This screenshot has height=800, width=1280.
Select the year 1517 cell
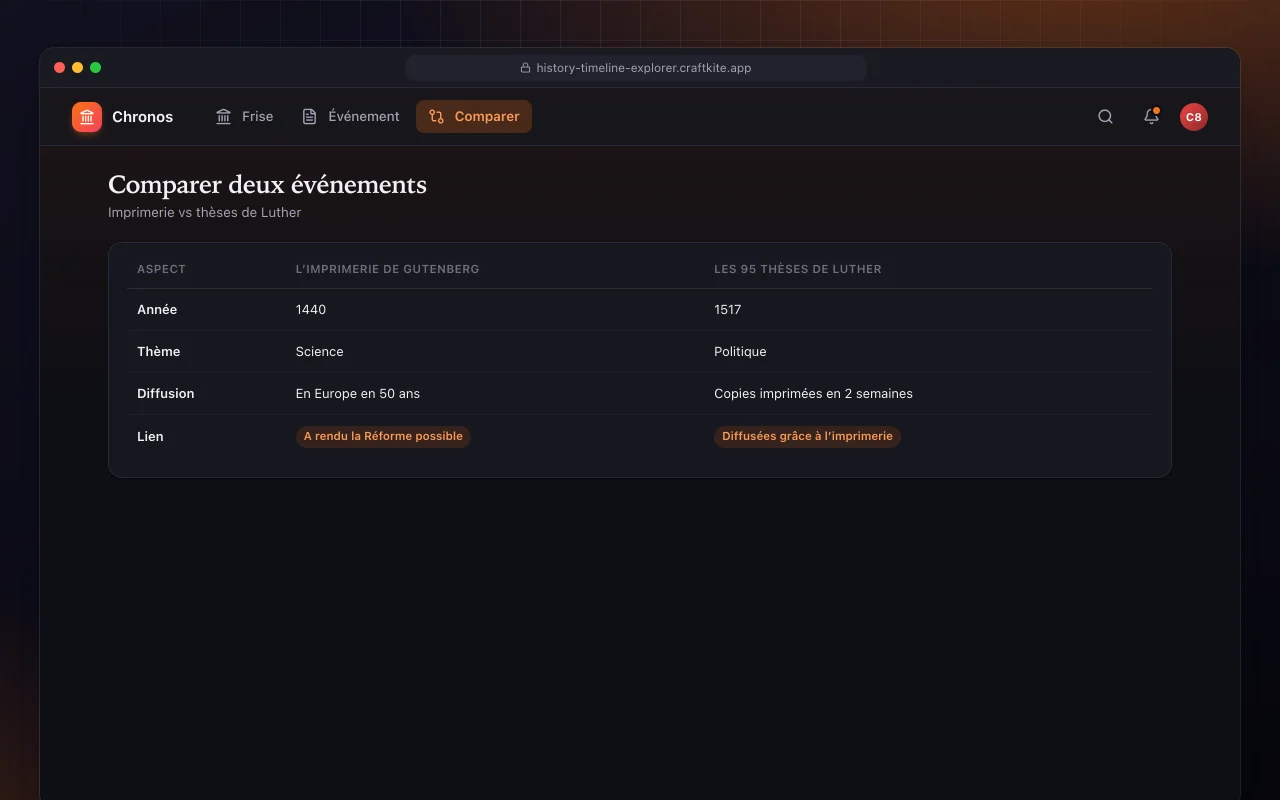click(727, 310)
